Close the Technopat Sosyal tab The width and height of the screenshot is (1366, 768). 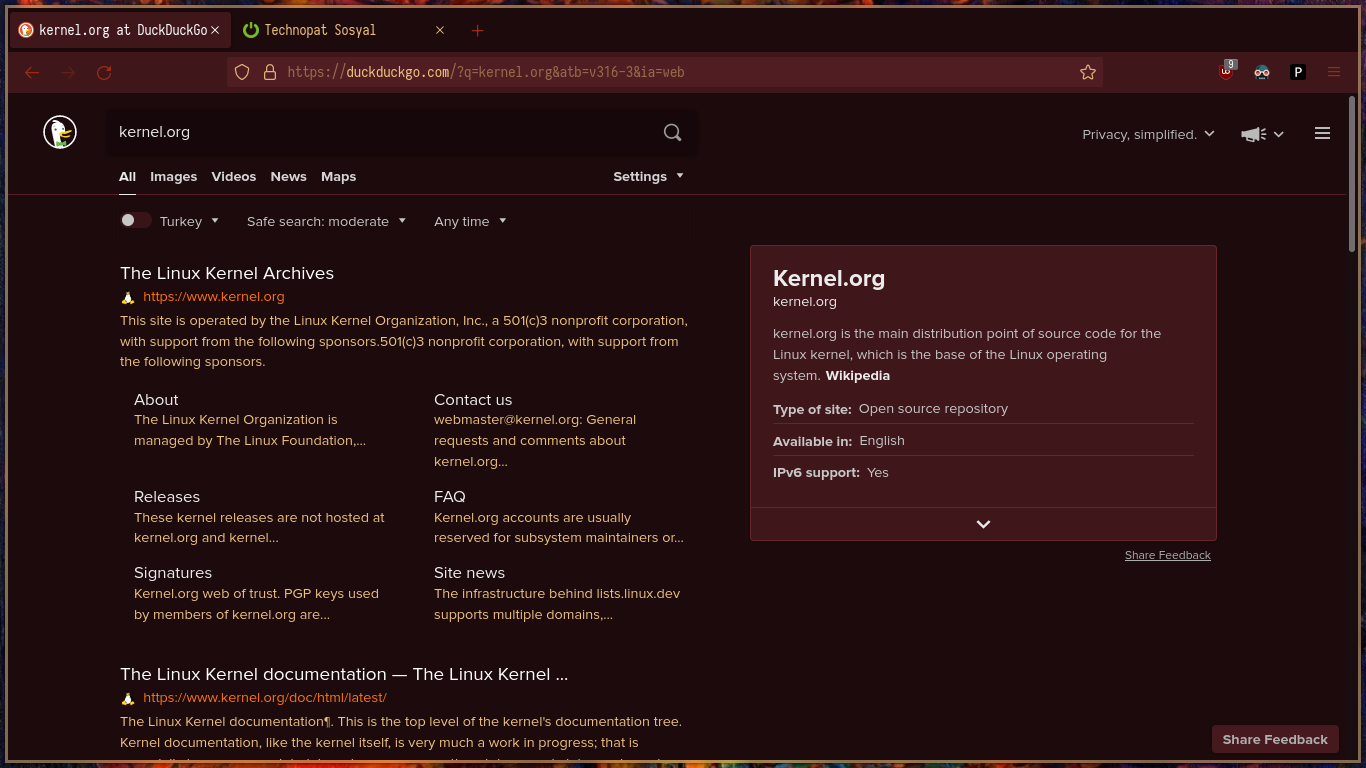440,30
